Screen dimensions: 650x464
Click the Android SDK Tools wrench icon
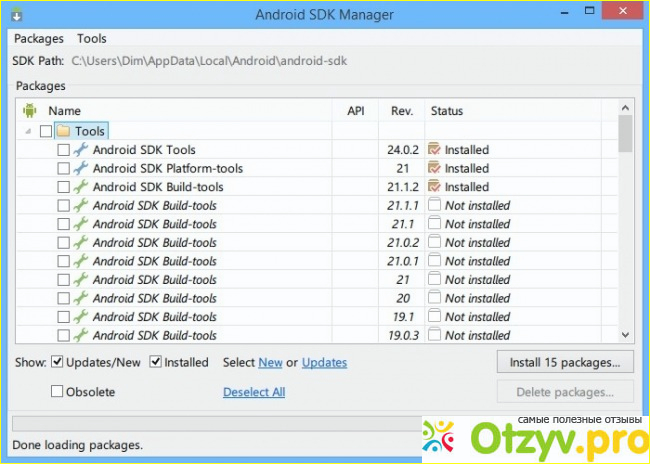tap(81, 150)
